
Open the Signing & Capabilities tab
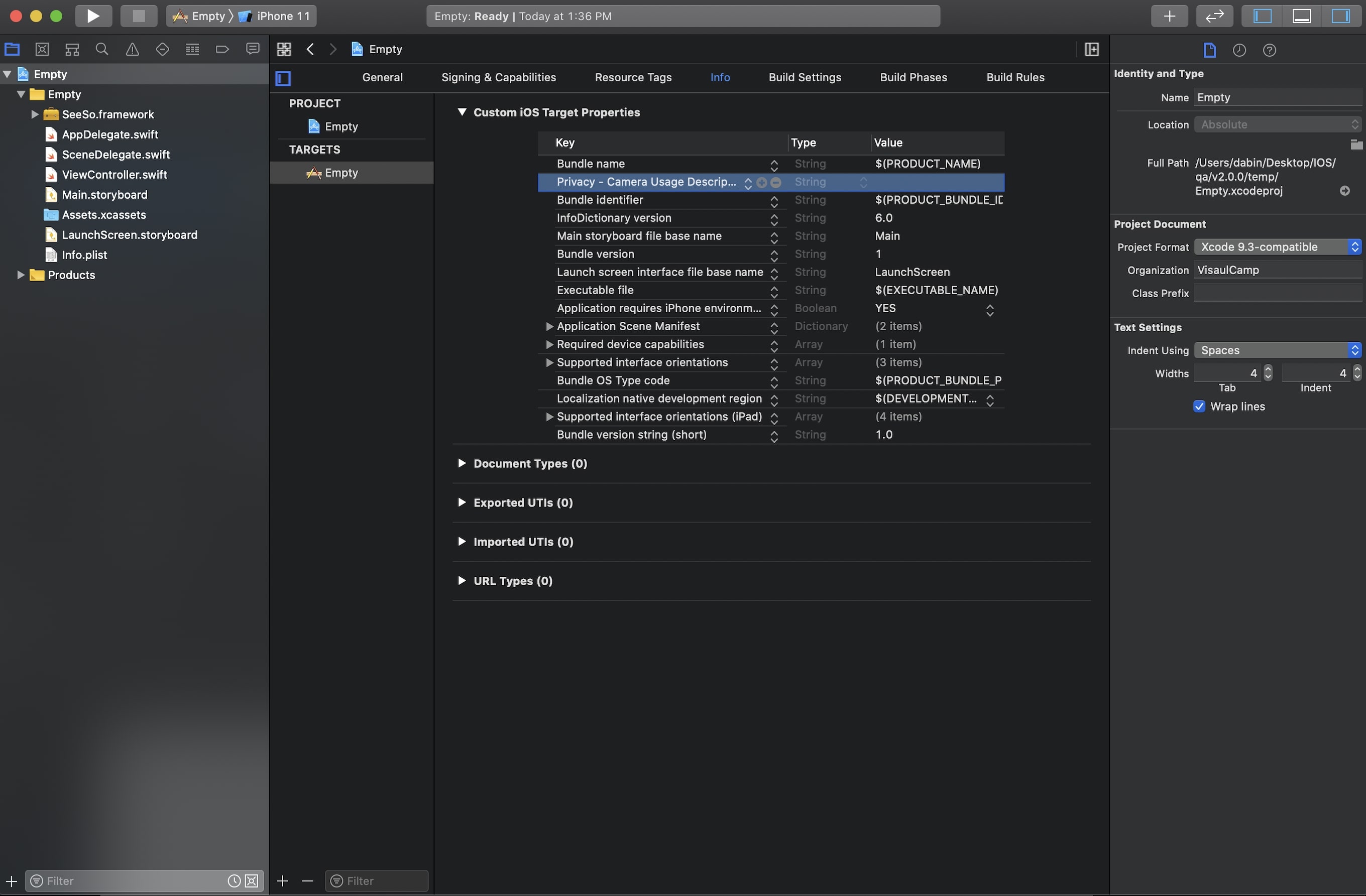[498, 77]
